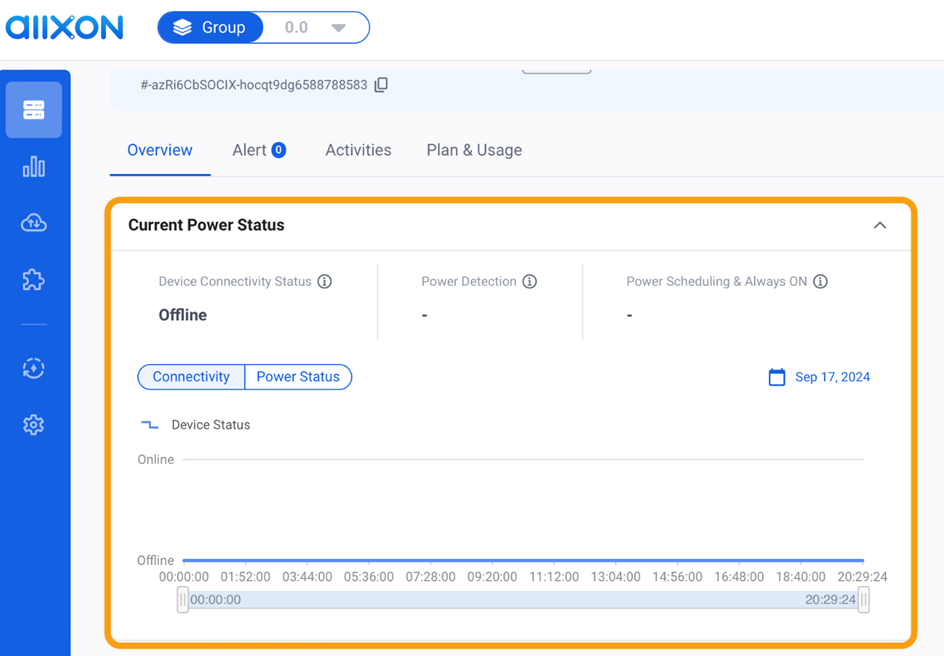Open the Devices panel in the sidebar
This screenshot has width=944, height=656.
click(x=34, y=110)
